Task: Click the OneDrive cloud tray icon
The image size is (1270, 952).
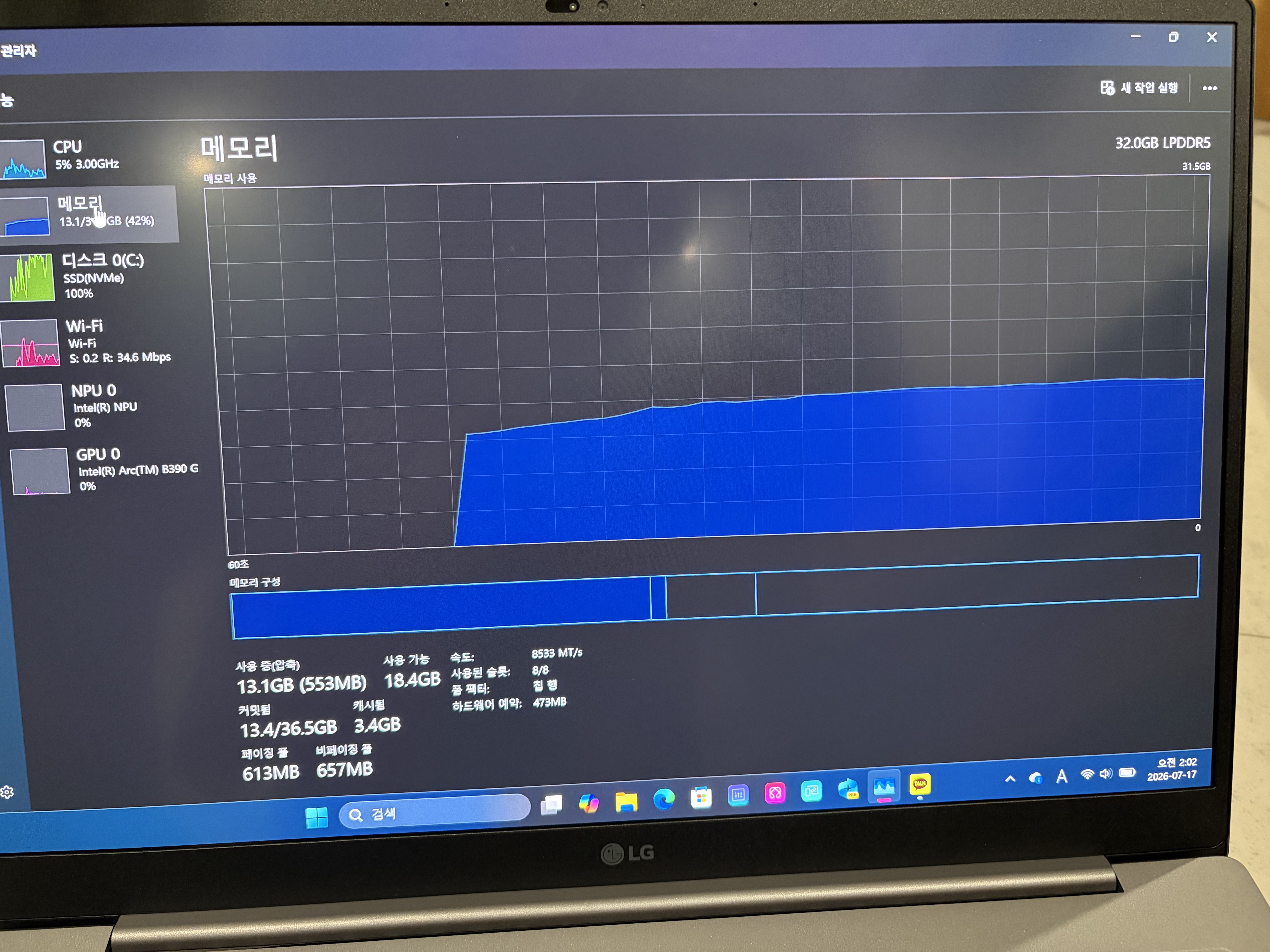Action: (1036, 778)
